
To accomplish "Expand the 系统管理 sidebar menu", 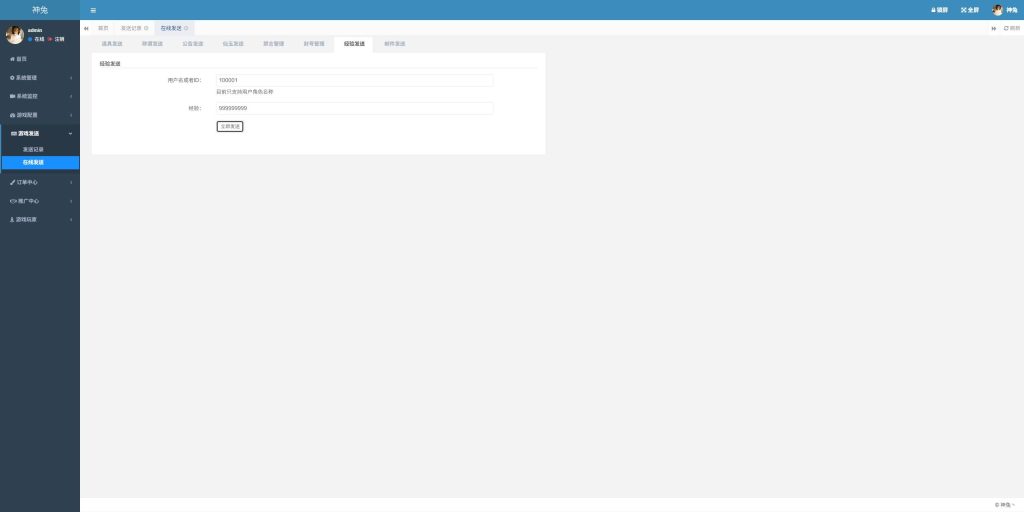I will click(x=40, y=77).
